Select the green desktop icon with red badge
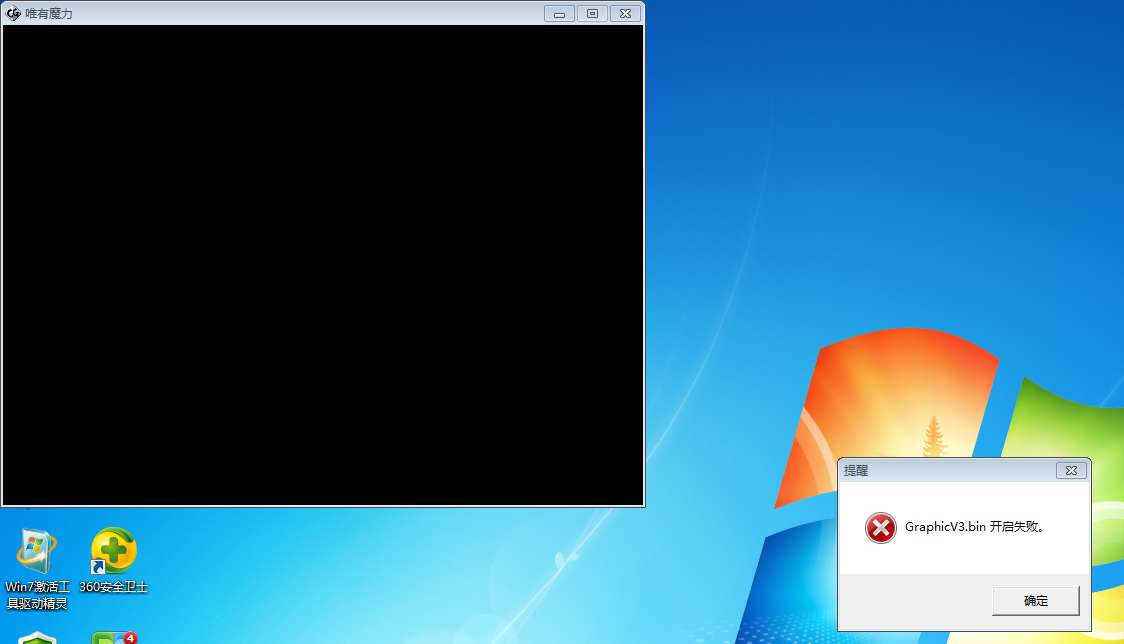This screenshot has height=644, width=1124. [x=108, y=638]
